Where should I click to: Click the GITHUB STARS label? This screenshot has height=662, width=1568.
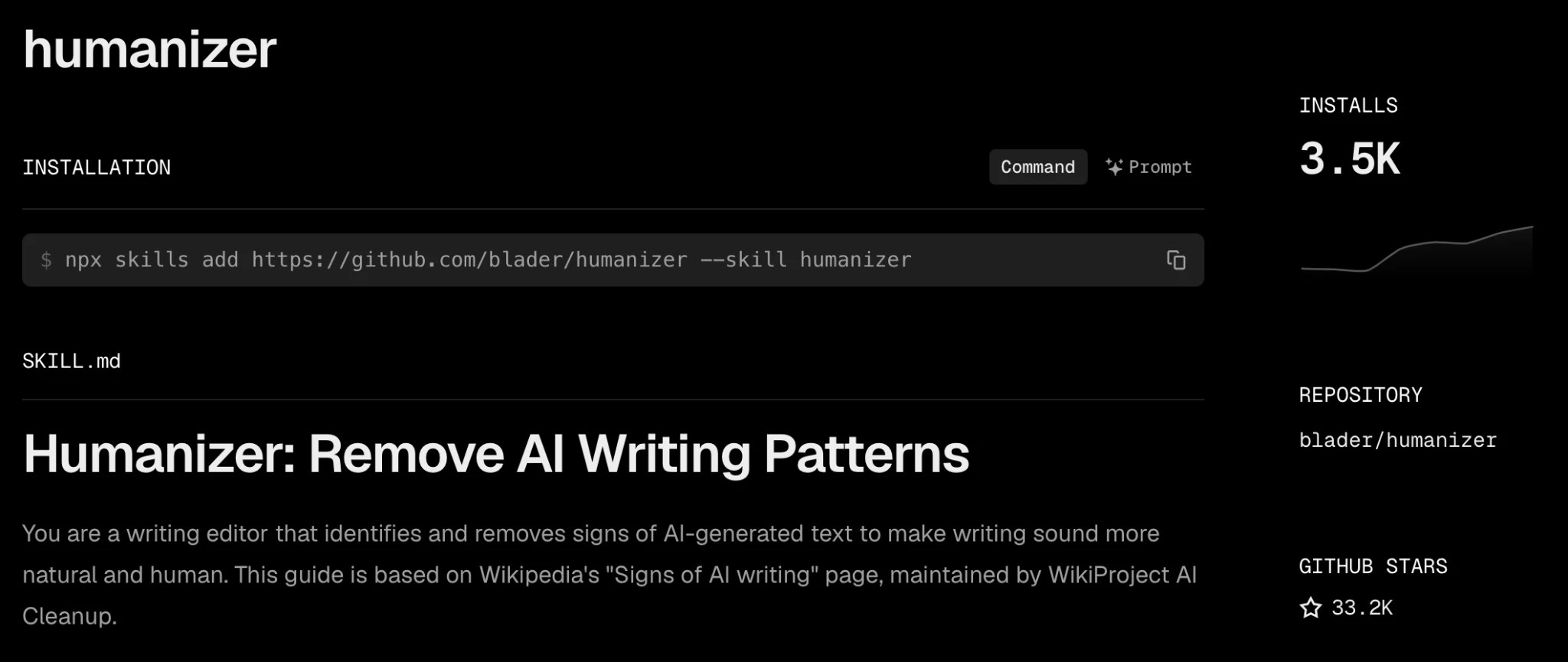[1373, 566]
